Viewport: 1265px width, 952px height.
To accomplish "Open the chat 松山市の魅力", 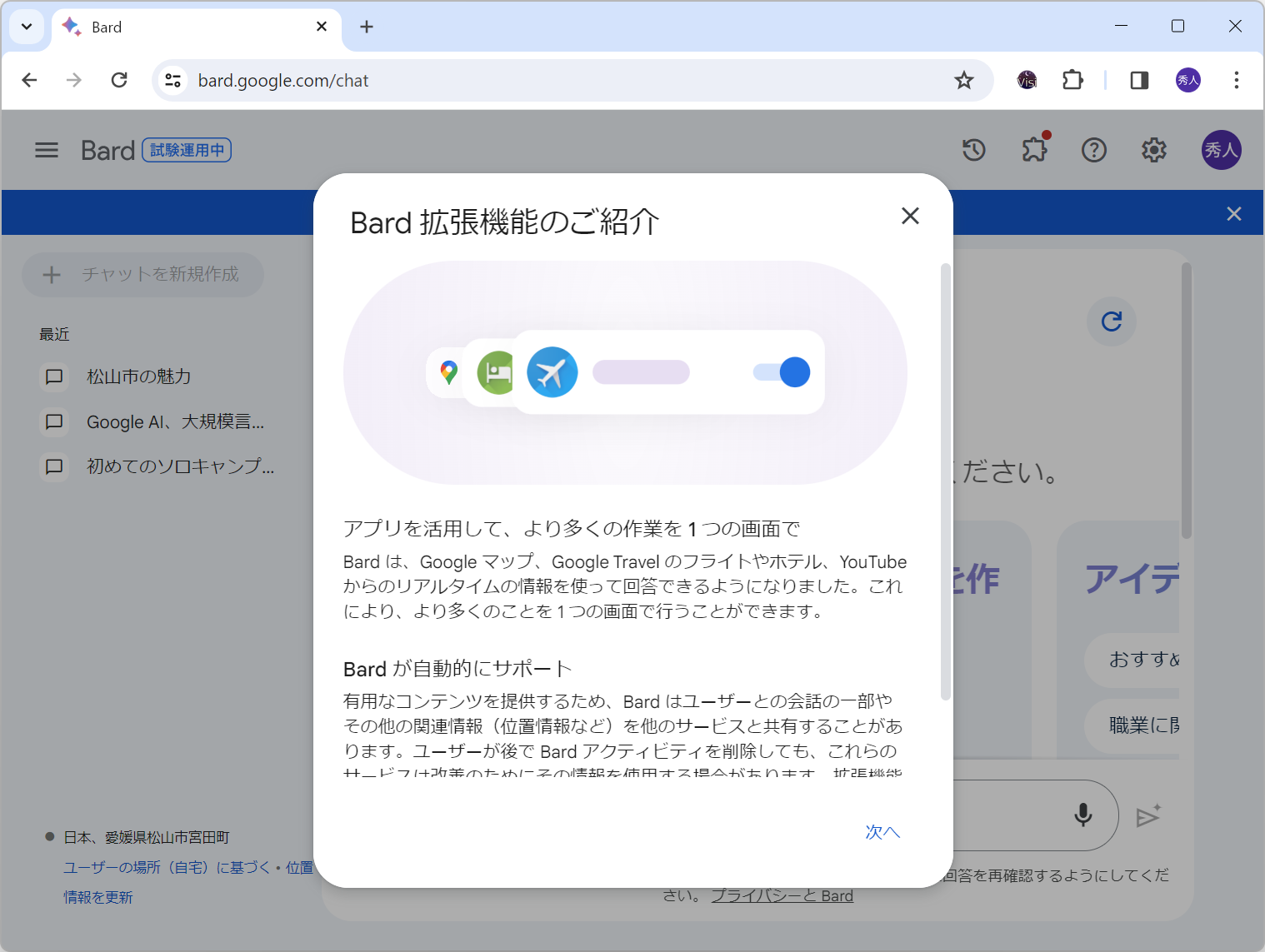I will (x=137, y=376).
